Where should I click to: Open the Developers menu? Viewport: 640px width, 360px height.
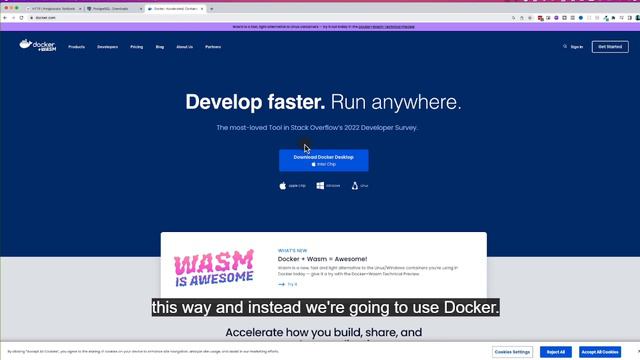[x=107, y=47]
